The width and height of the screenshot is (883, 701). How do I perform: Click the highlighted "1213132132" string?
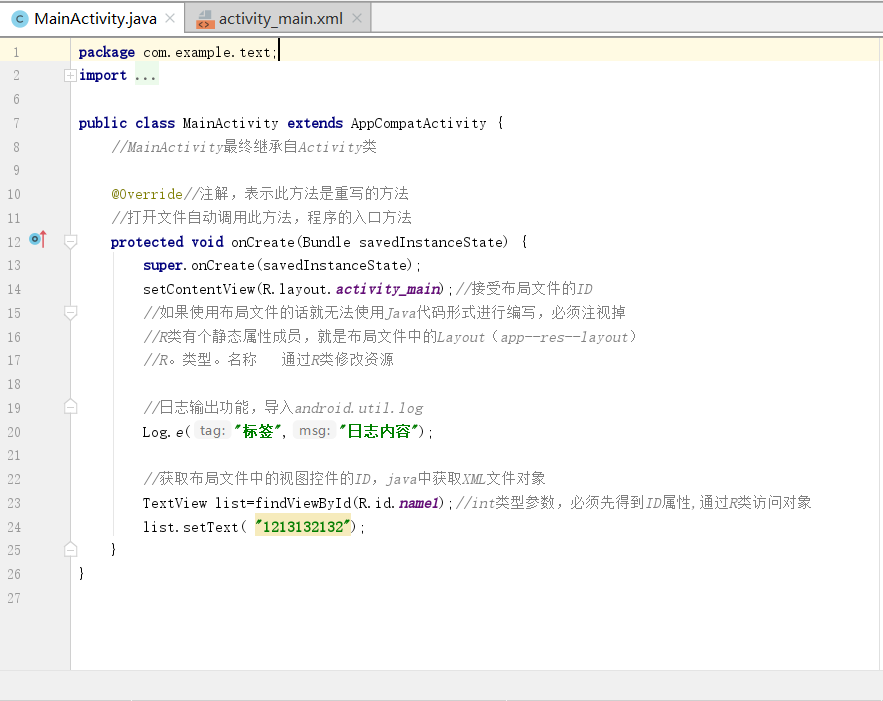[x=303, y=527]
